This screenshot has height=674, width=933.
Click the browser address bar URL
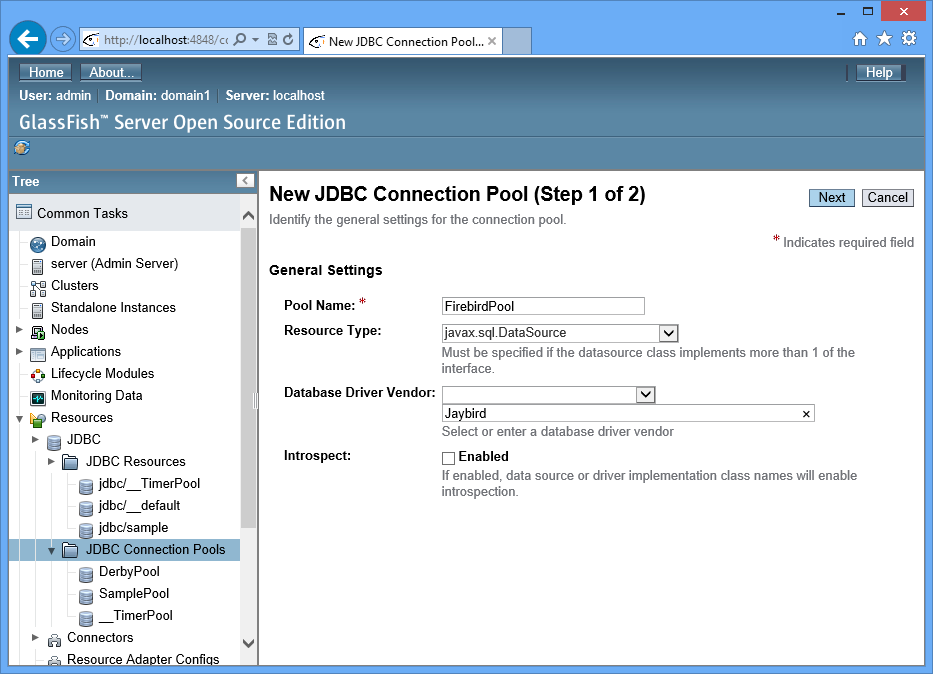point(165,40)
